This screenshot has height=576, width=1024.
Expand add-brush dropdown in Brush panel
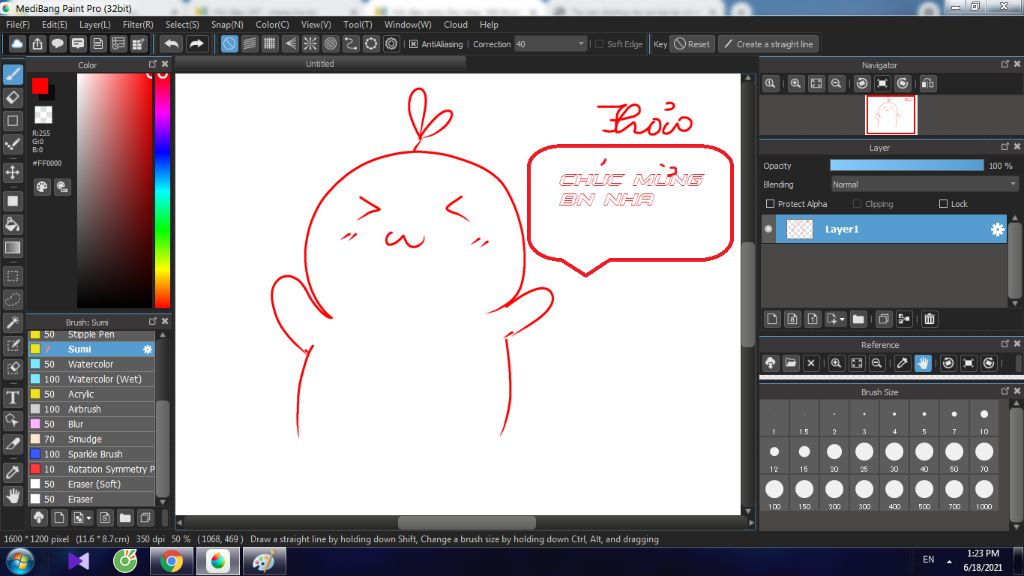[89, 519]
